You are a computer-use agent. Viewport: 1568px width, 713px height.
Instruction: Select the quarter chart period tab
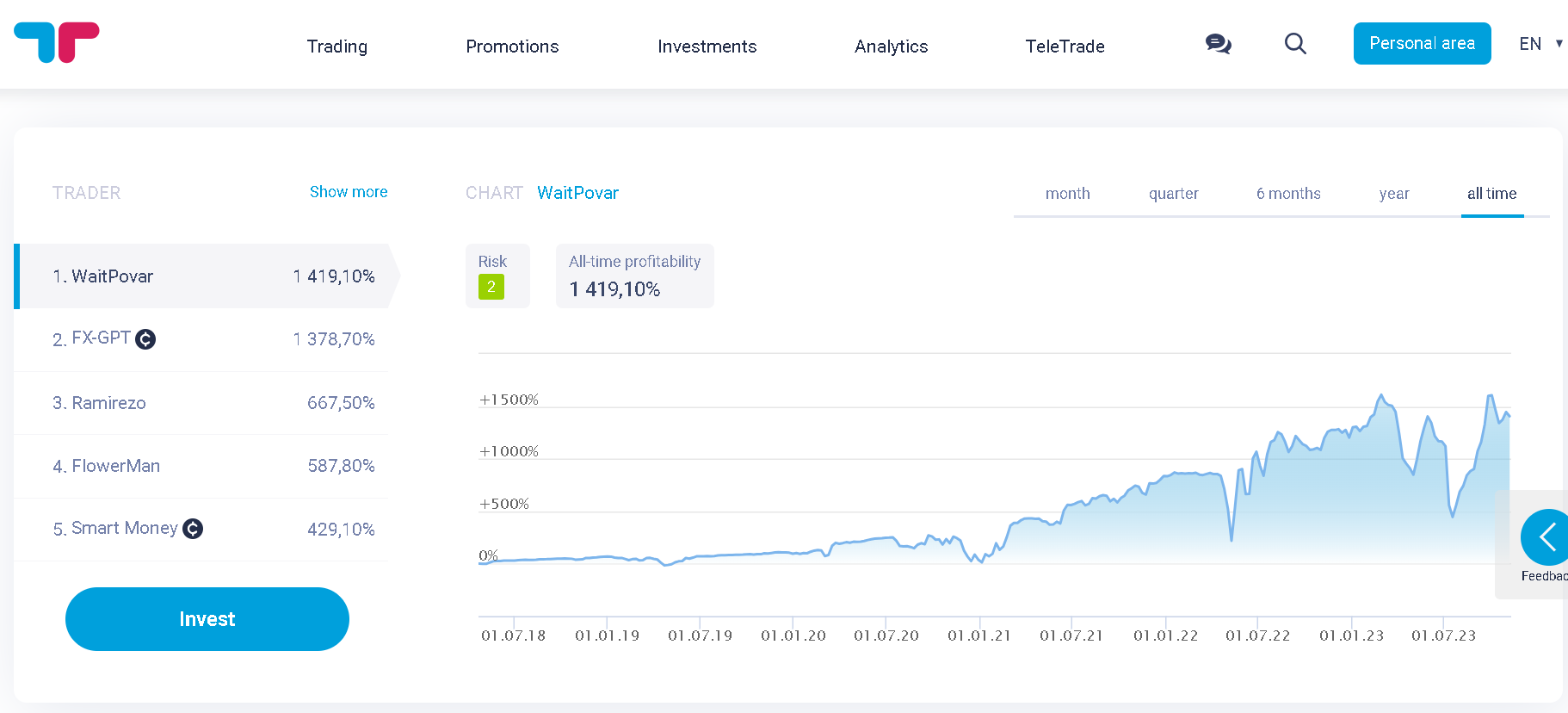(1173, 194)
